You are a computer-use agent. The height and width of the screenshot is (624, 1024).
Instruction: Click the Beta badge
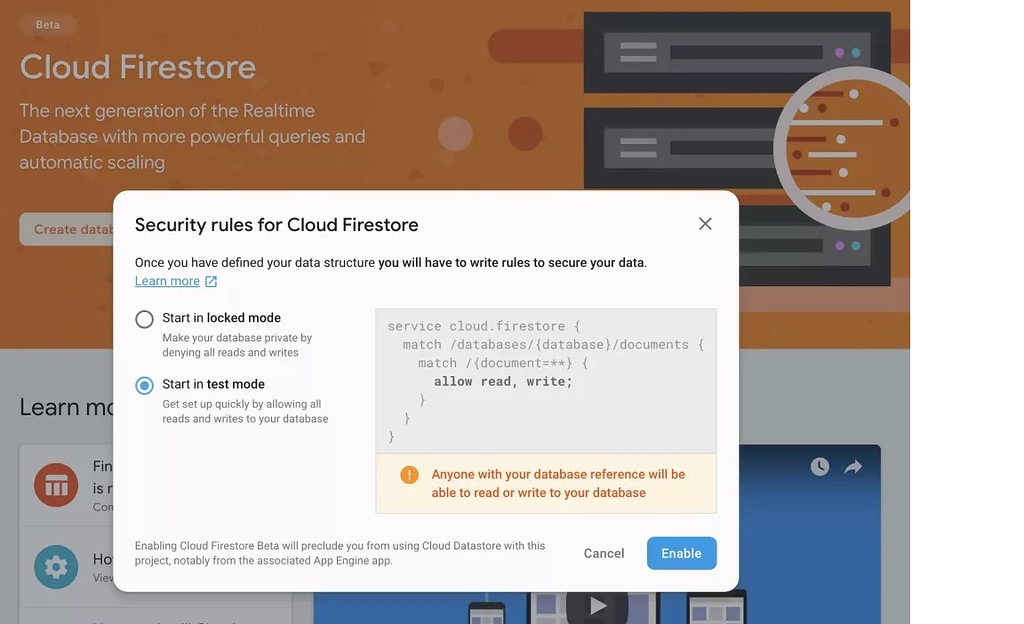[x=48, y=25]
